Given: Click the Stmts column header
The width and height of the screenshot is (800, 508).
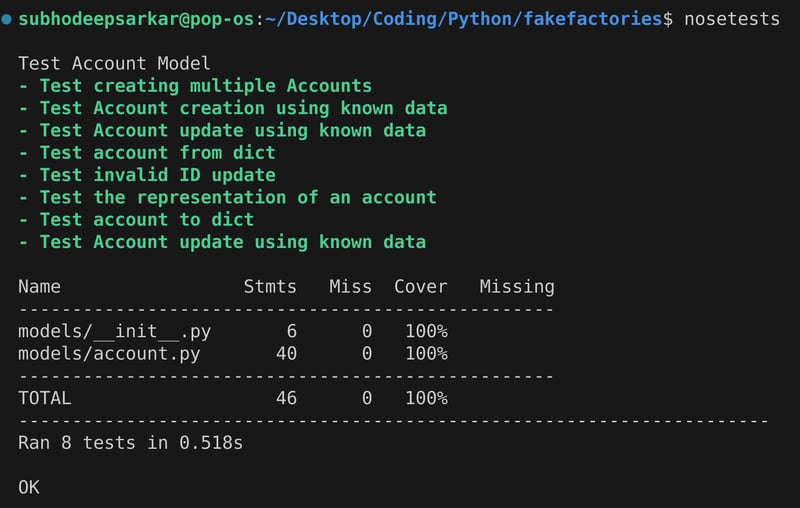Looking at the screenshot, I should coord(270,287).
